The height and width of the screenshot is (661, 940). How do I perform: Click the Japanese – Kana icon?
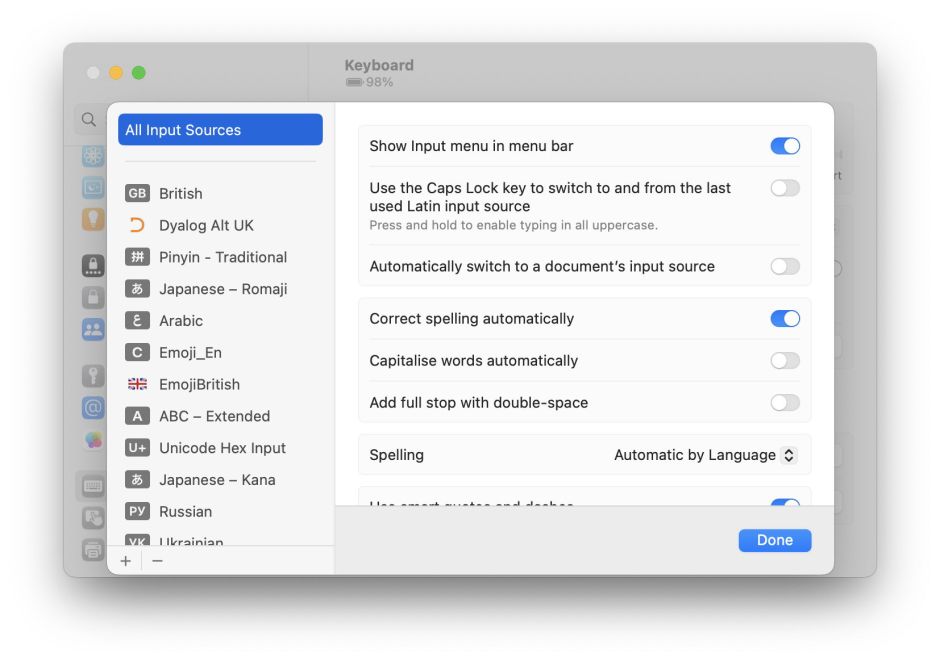[137, 480]
